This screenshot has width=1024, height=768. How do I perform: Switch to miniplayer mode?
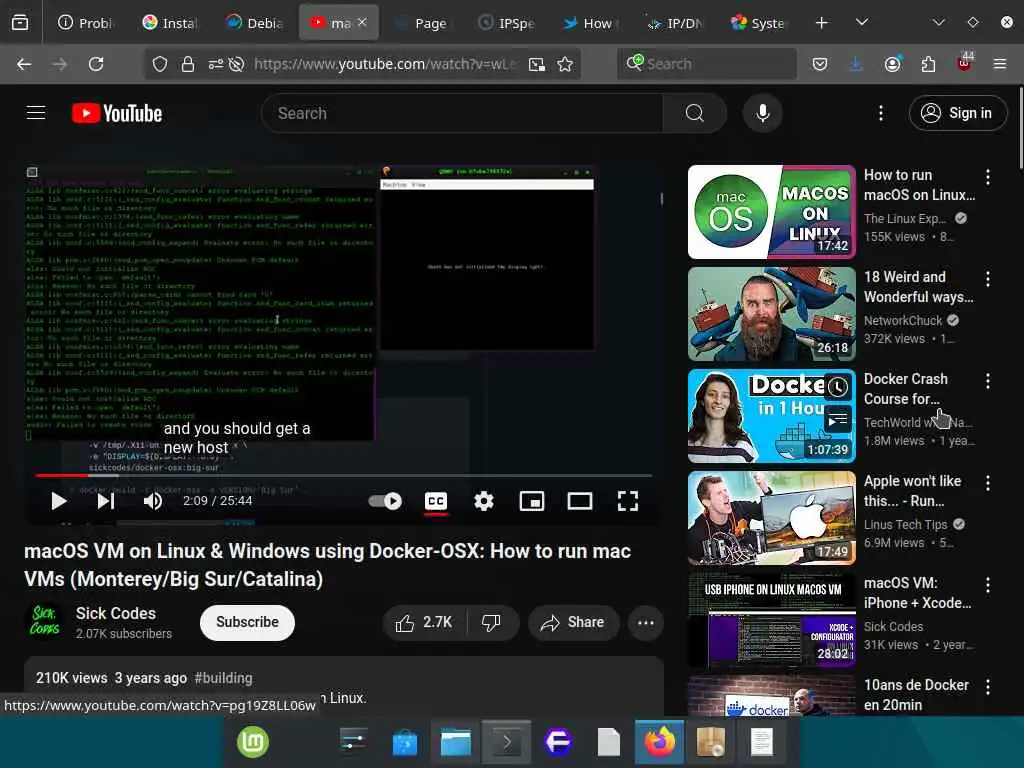tap(532, 501)
